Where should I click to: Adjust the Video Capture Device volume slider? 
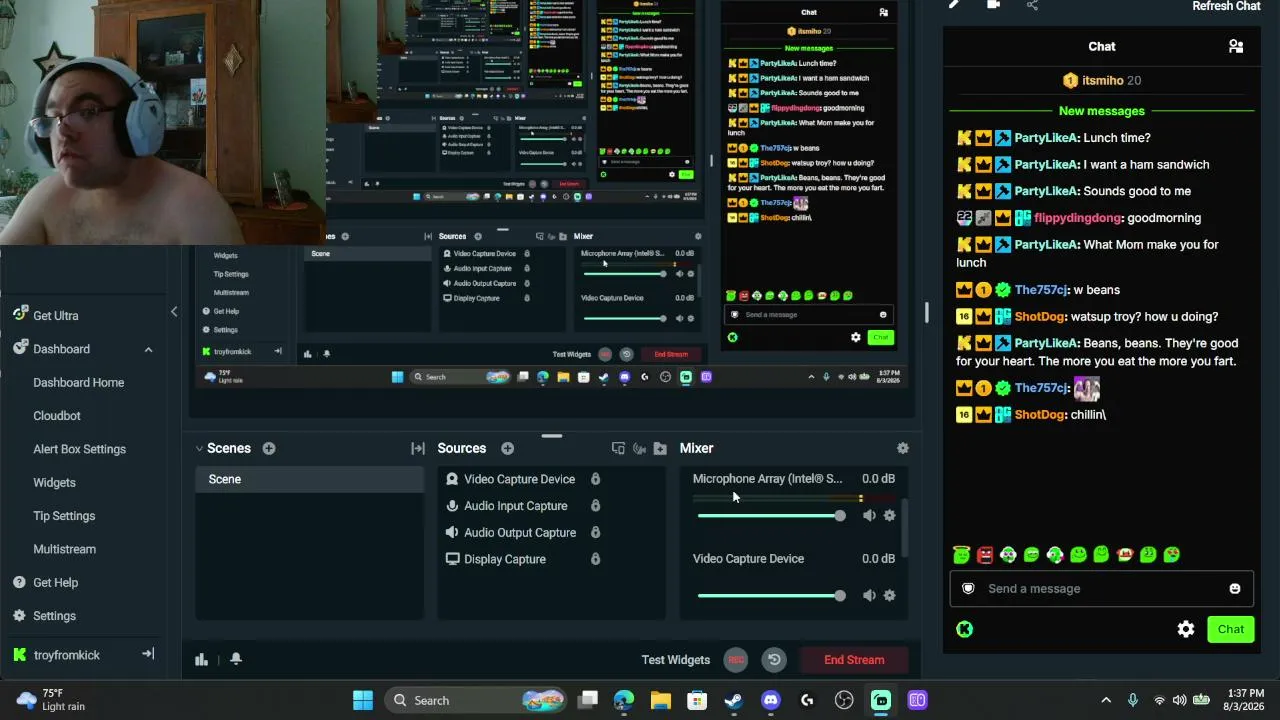coord(771,595)
